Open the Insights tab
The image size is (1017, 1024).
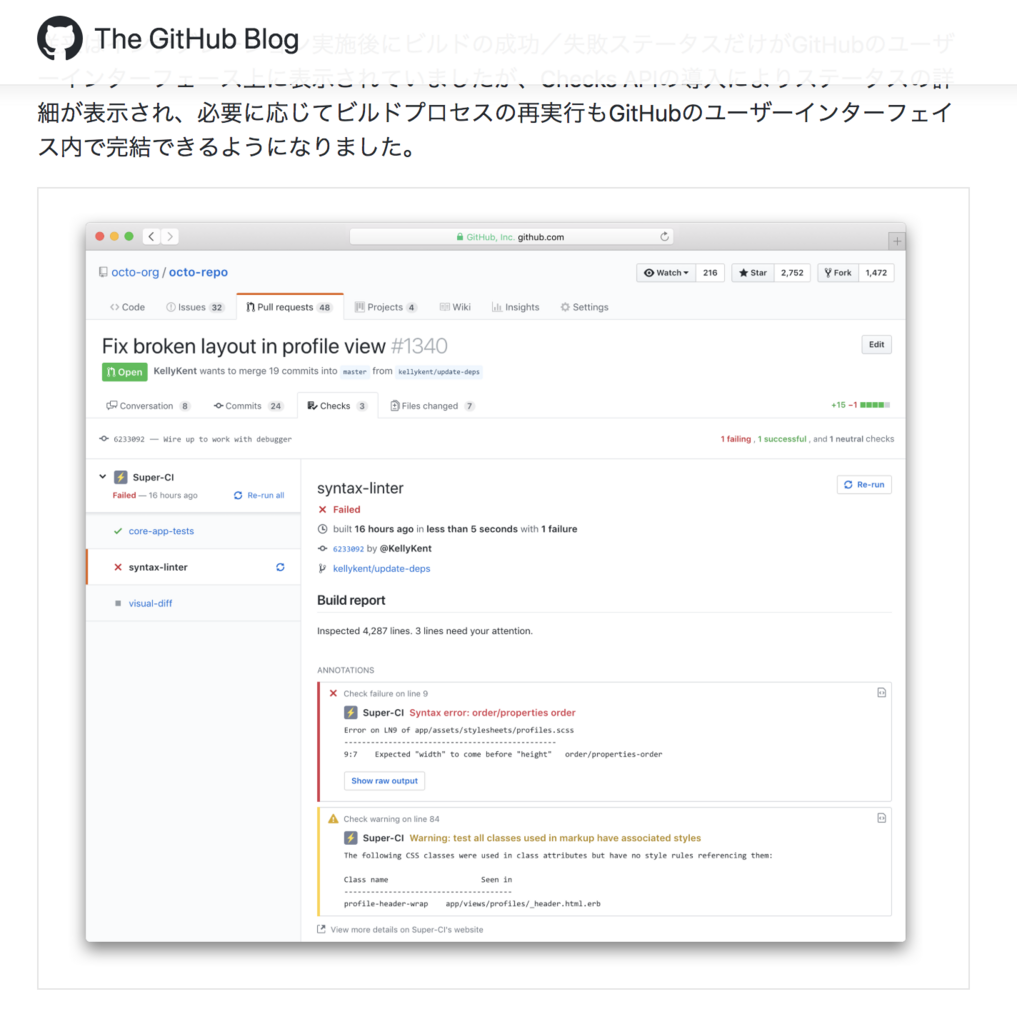click(x=515, y=307)
